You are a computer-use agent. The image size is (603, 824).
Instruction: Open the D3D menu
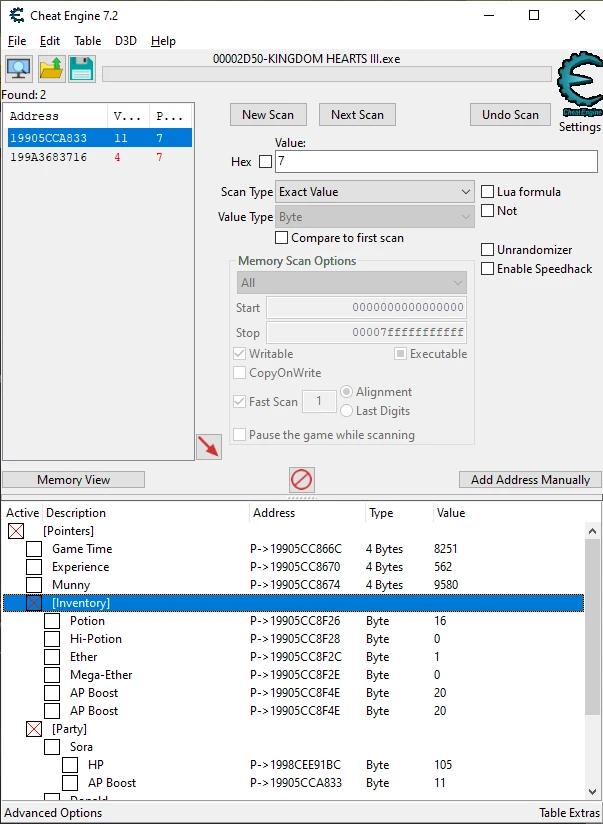pyautogui.click(x=126, y=41)
